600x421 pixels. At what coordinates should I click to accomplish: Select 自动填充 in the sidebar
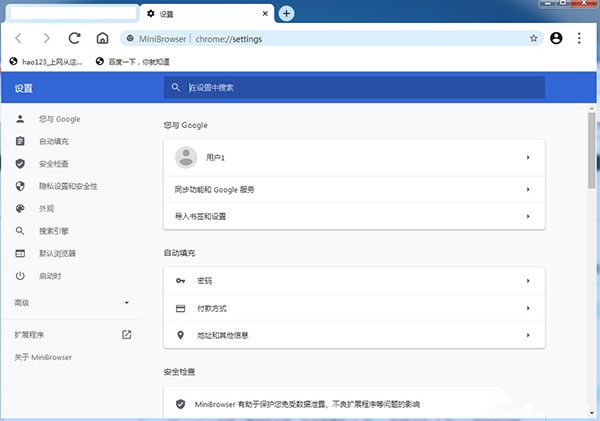pyautogui.click(x=54, y=141)
